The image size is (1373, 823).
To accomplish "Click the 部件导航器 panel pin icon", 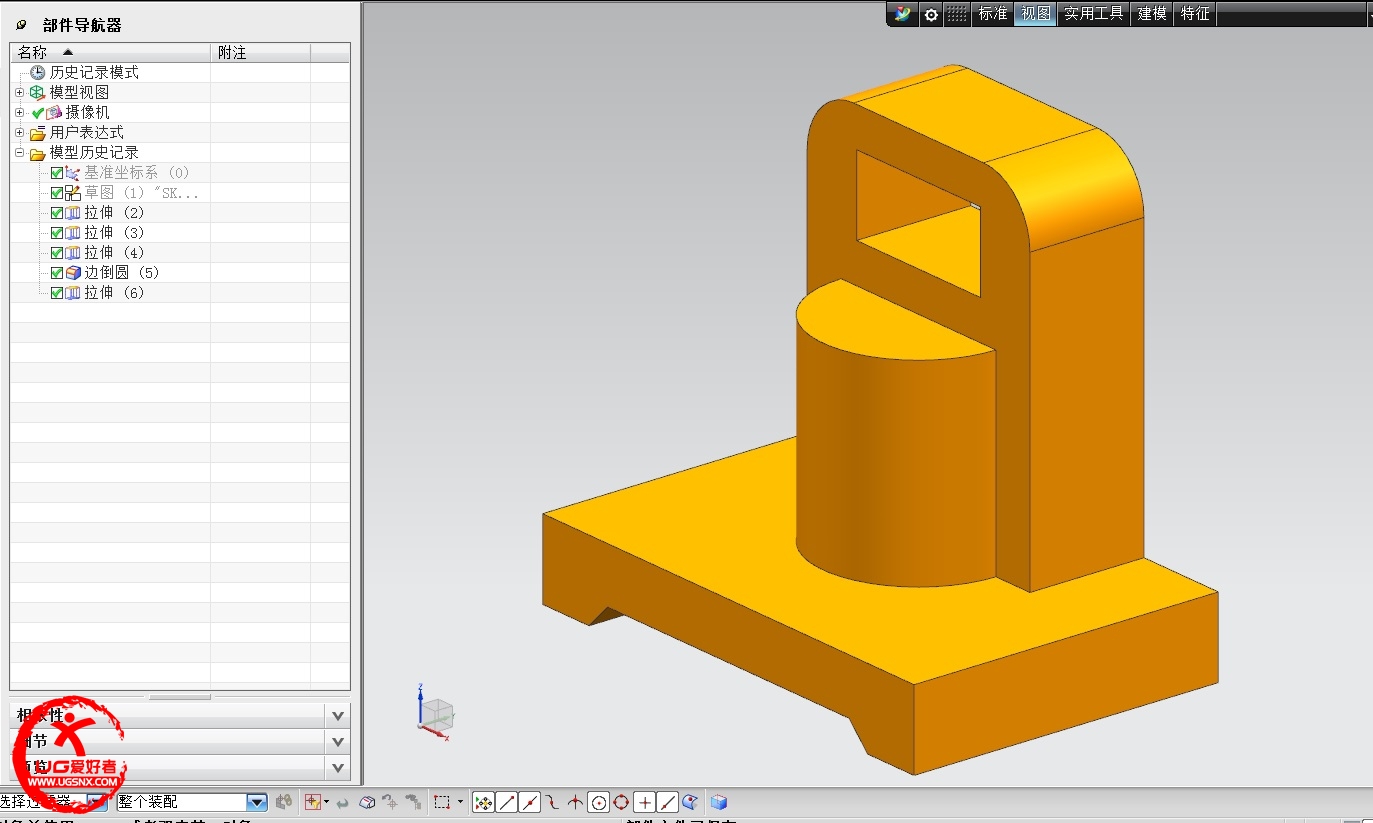I will (x=22, y=25).
